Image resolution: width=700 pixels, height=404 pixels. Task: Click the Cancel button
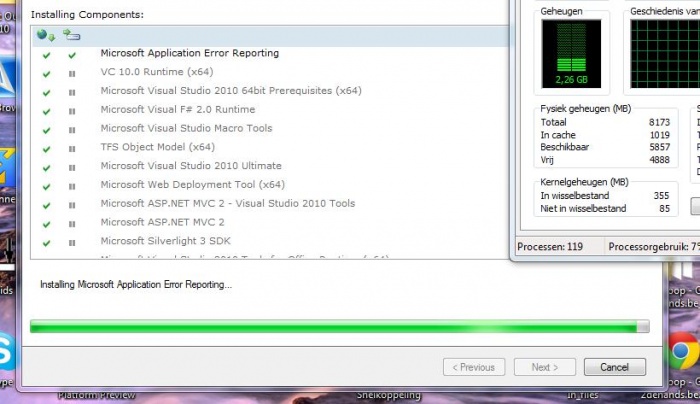coord(614,367)
